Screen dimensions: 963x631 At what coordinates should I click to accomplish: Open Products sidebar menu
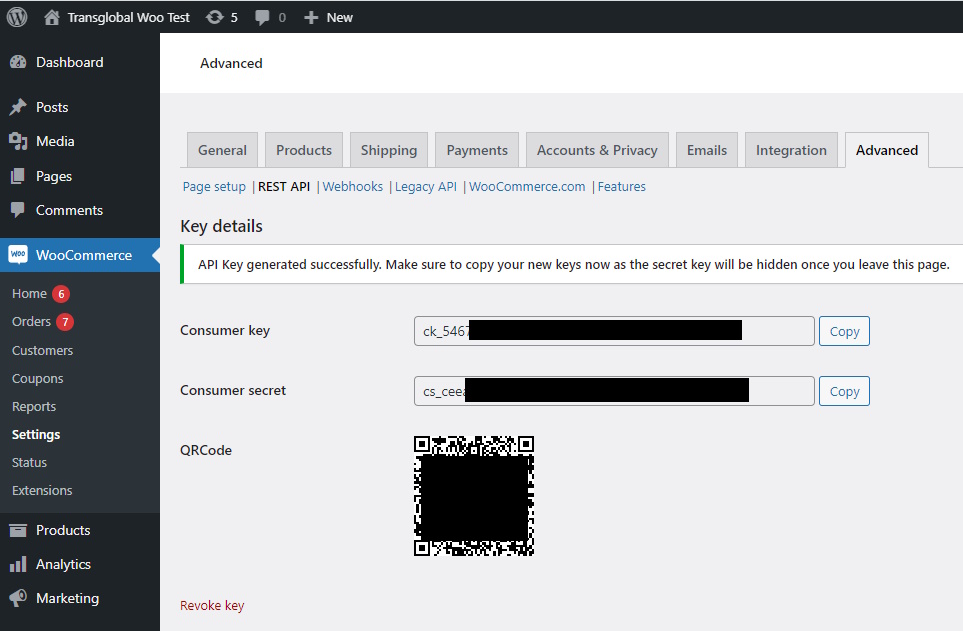pyautogui.click(x=63, y=530)
